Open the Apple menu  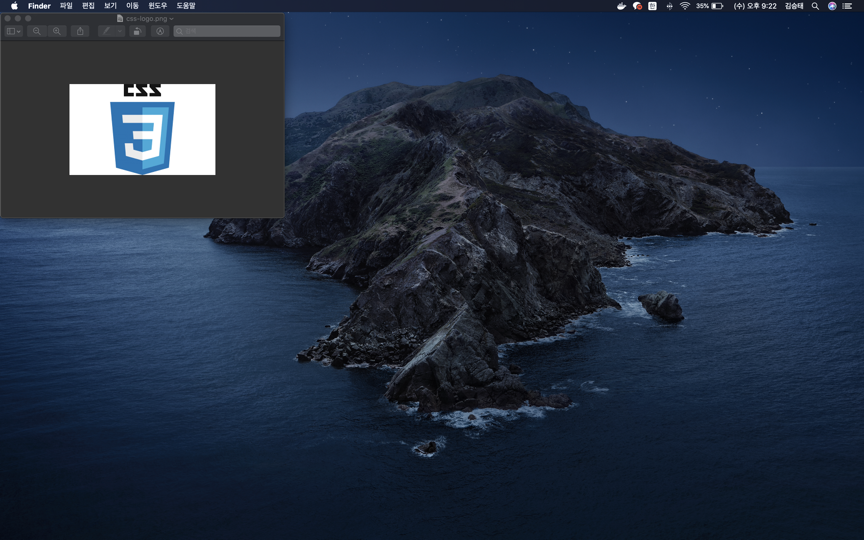tap(14, 6)
